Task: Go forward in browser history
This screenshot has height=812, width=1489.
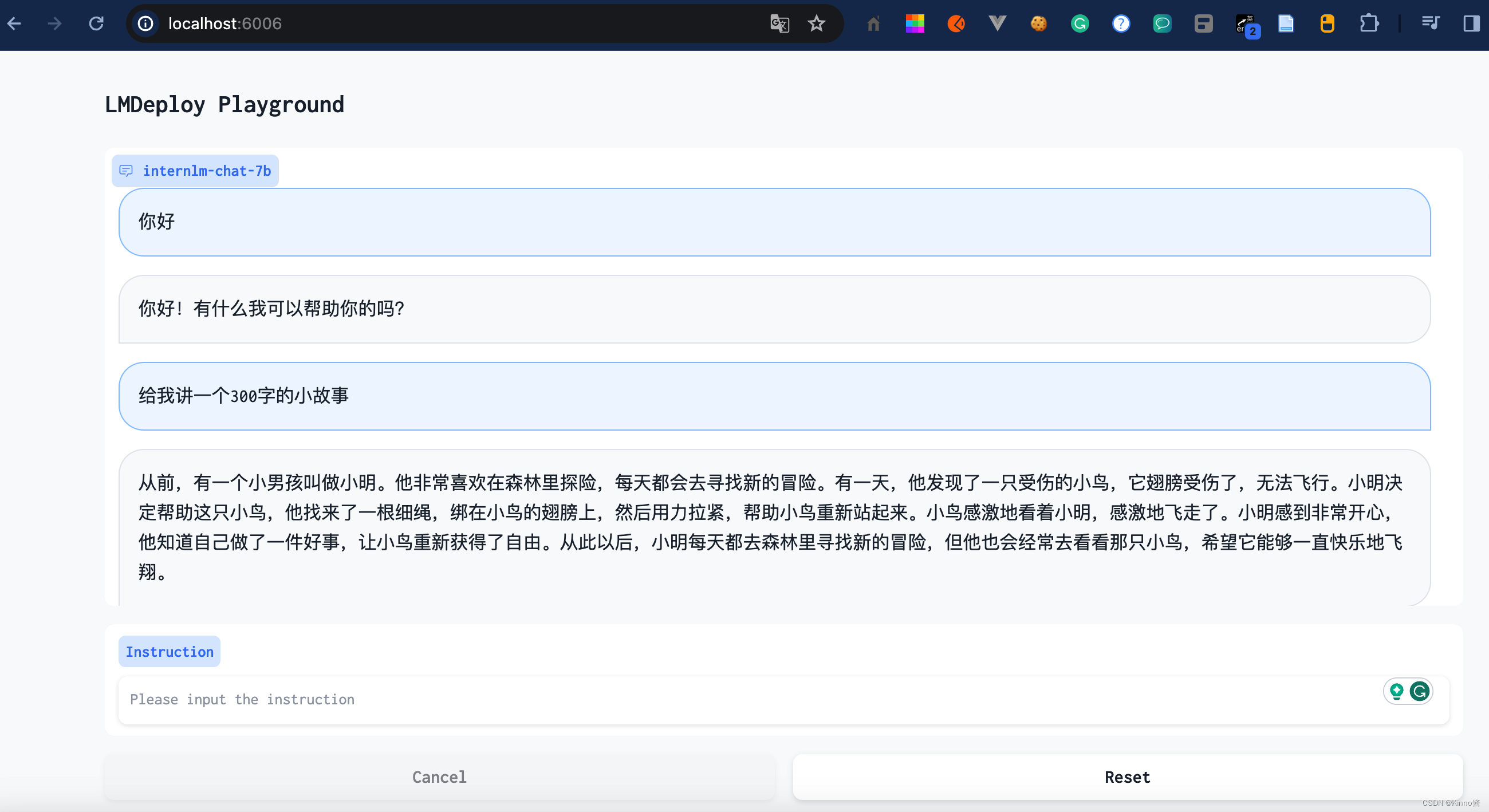Action: [x=55, y=23]
